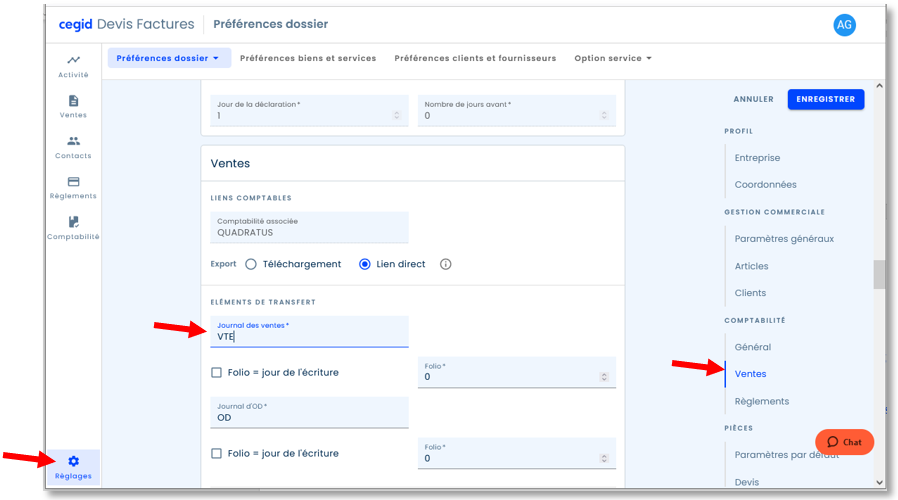Adjust the Nombre de jours avant stepper

pyautogui.click(x=604, y=116)
